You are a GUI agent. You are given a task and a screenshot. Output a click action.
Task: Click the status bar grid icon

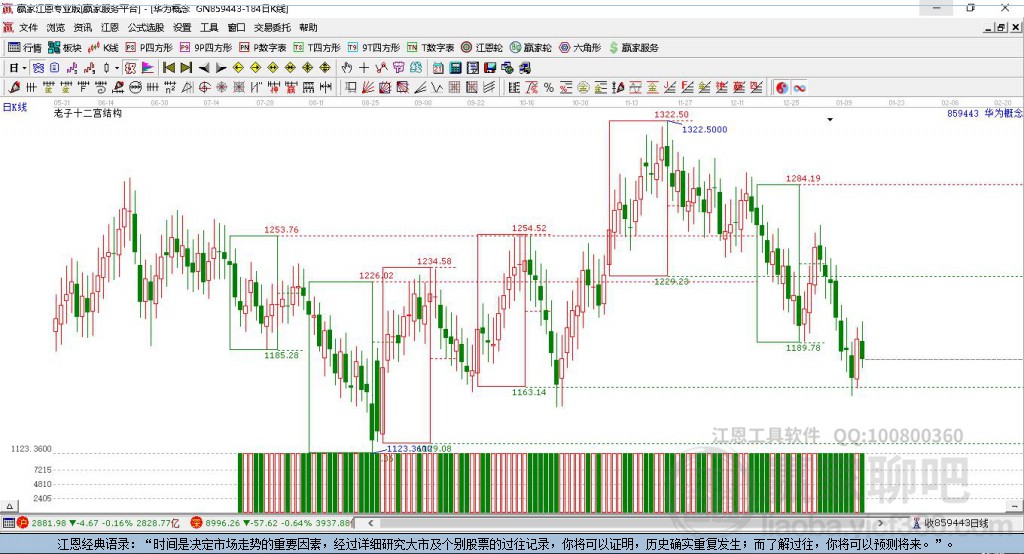8,523
